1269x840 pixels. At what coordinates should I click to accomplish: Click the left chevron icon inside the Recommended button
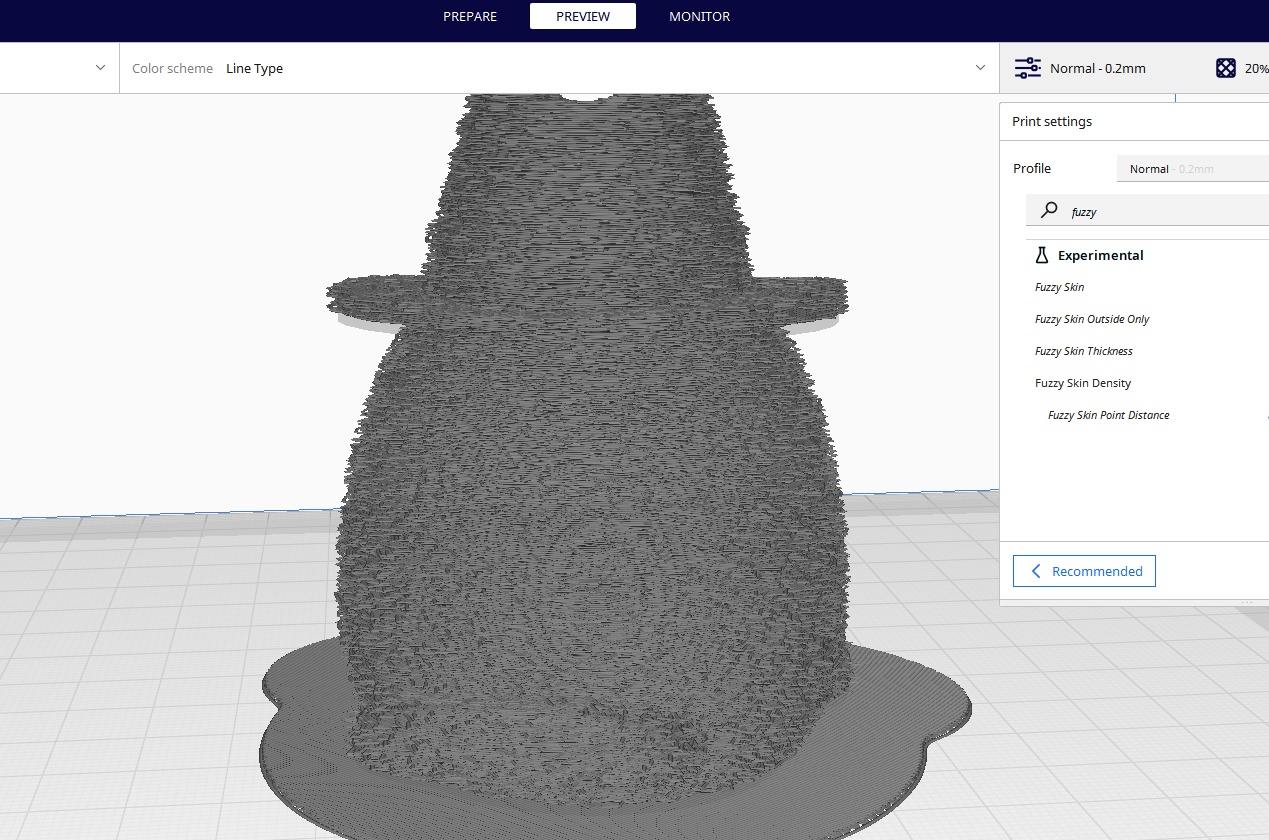[1035, 571]
